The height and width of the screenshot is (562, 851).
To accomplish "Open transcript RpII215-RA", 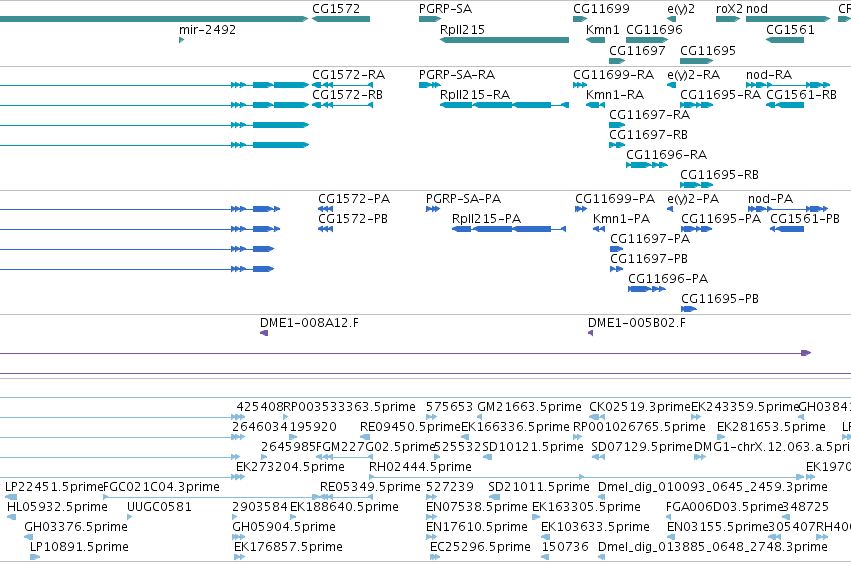I will pyautogui.click(x=475, y=94).
